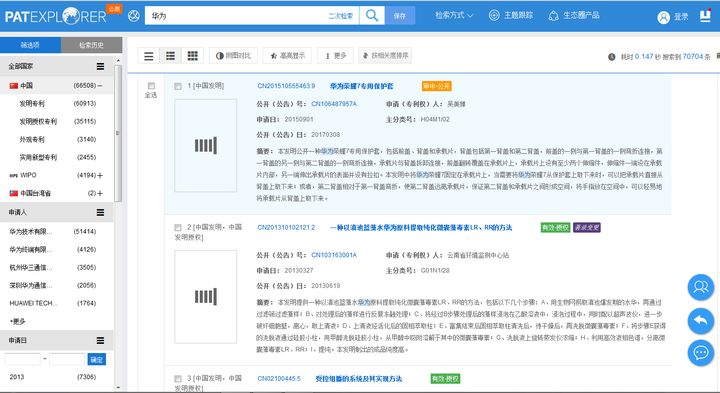This screenshot has width=720, height=393.
Task: Open 生态圈产品 in top navigation
Action: (x=574, y=16)
